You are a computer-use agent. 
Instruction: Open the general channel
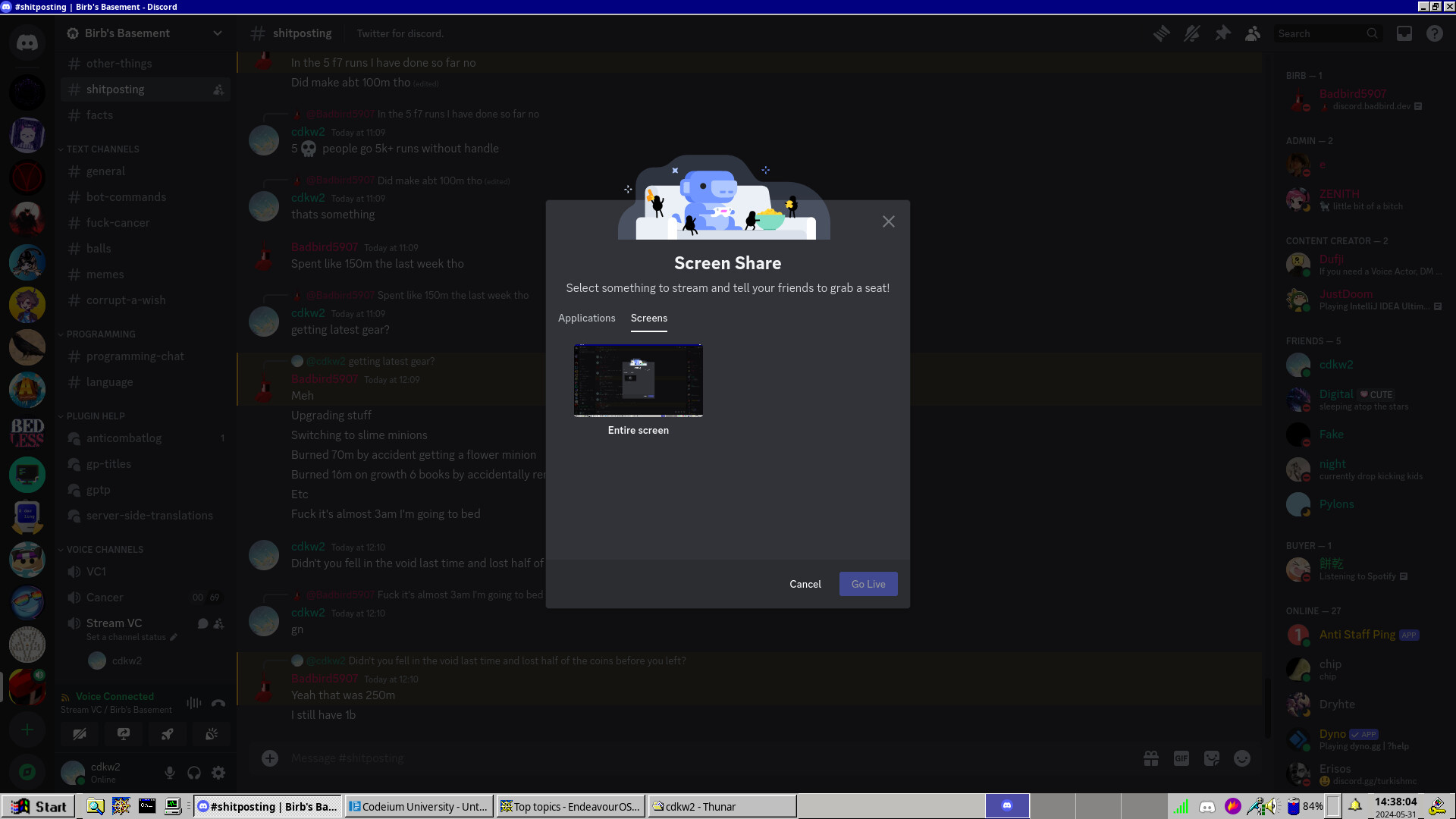[146, 171]
